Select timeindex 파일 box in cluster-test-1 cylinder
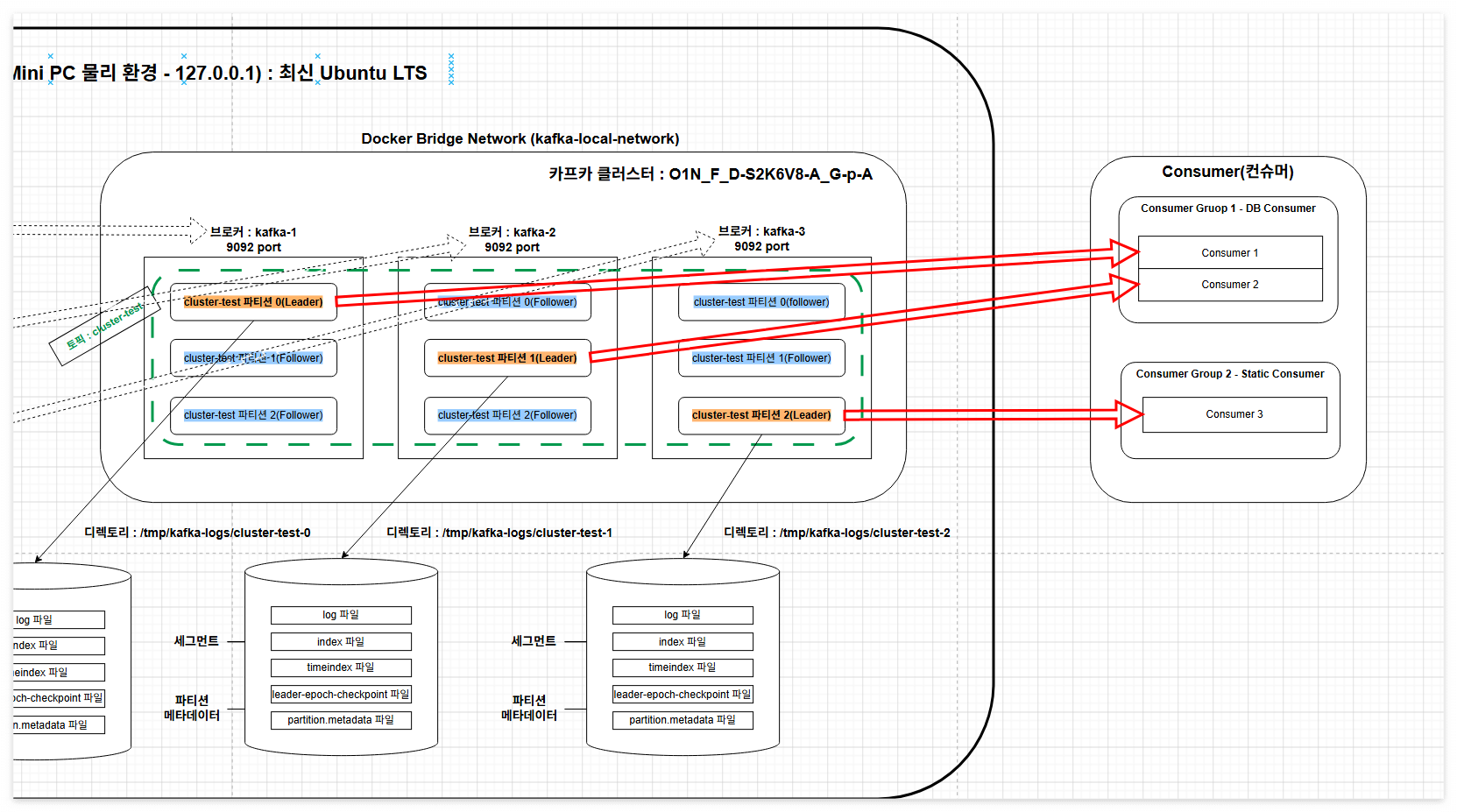Image resolution: width=1457 pixels, height=812 pixels. [x=341, y=667]
